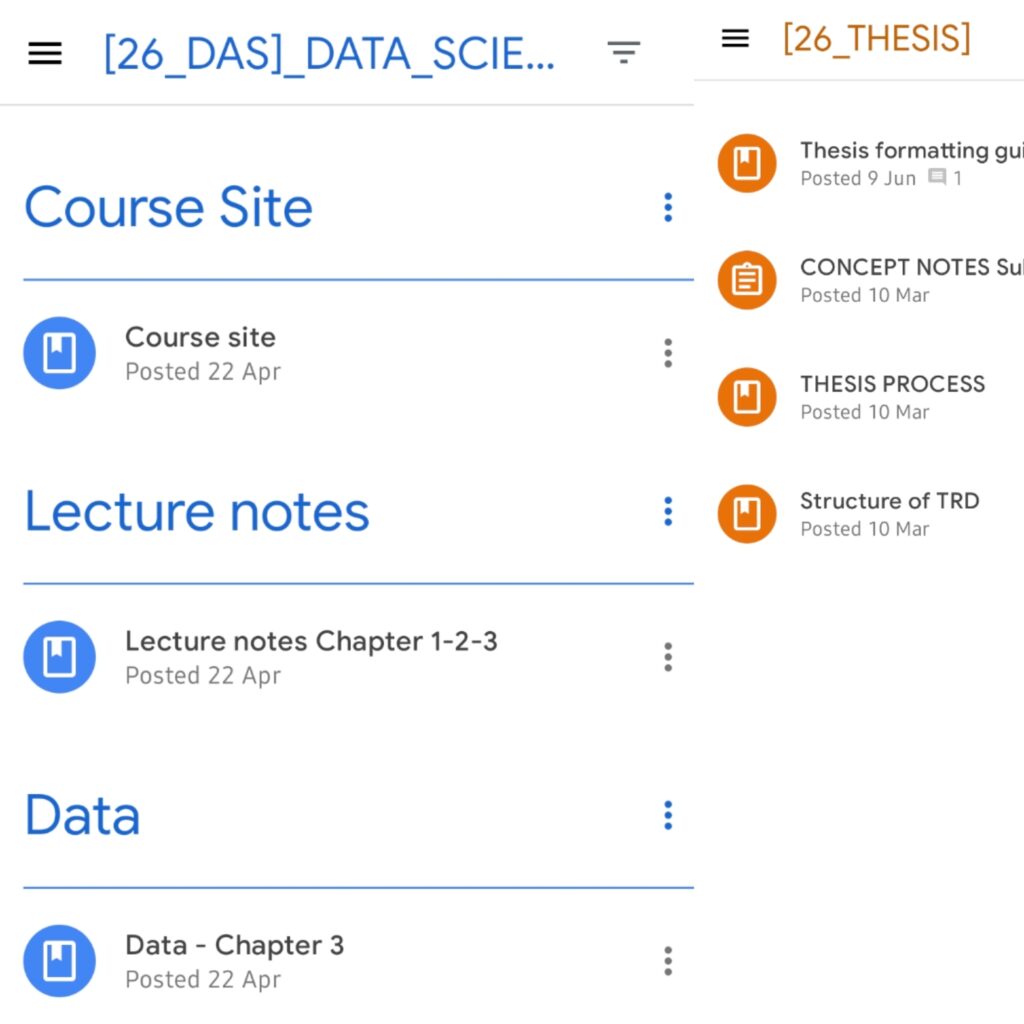The width and height of the screenshot is (1024, 1024).
Task: Open the hamburger menu in DATA_SCIENCE class
Action: [x=45, y=53]
